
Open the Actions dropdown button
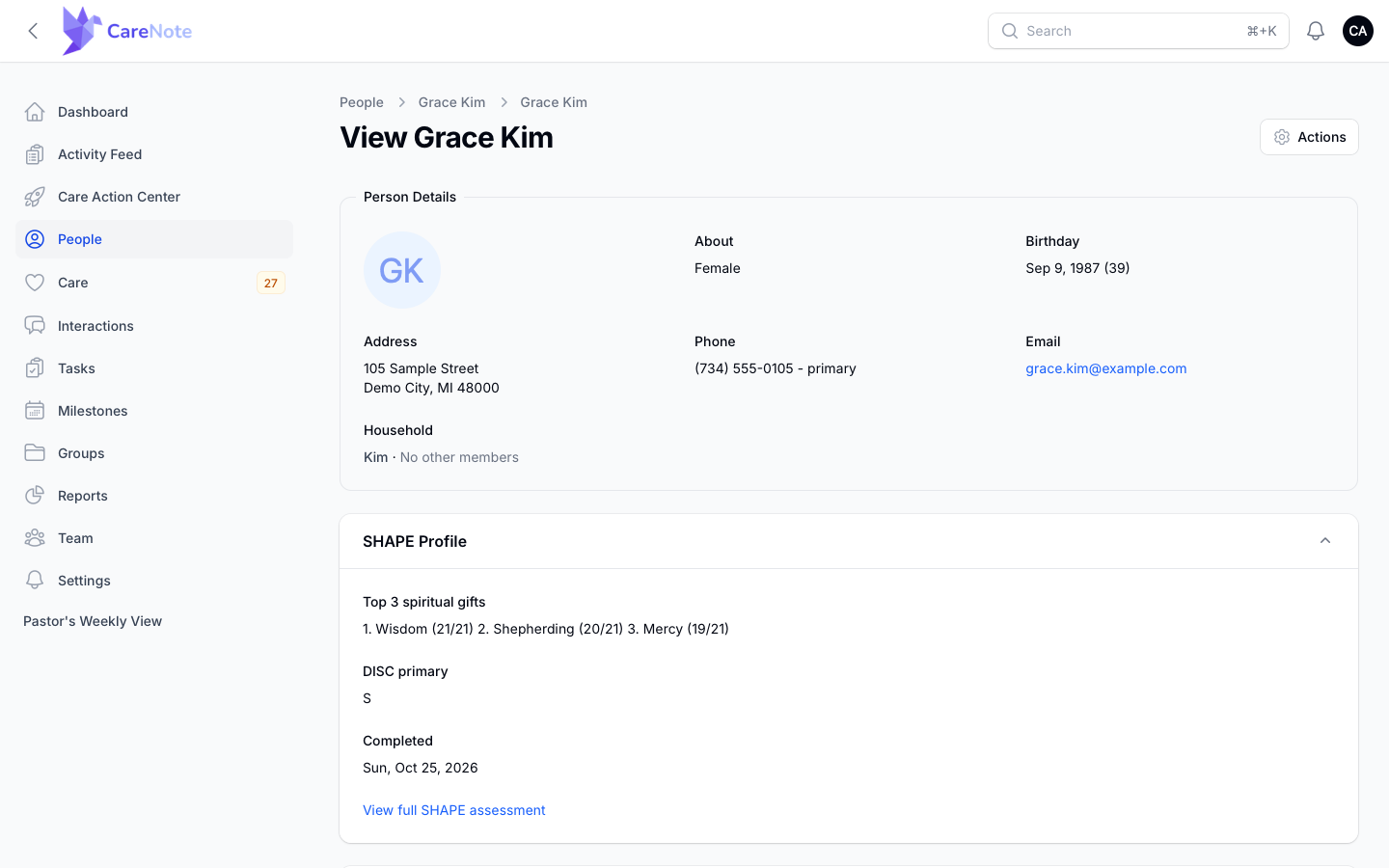pos(1309,137)
